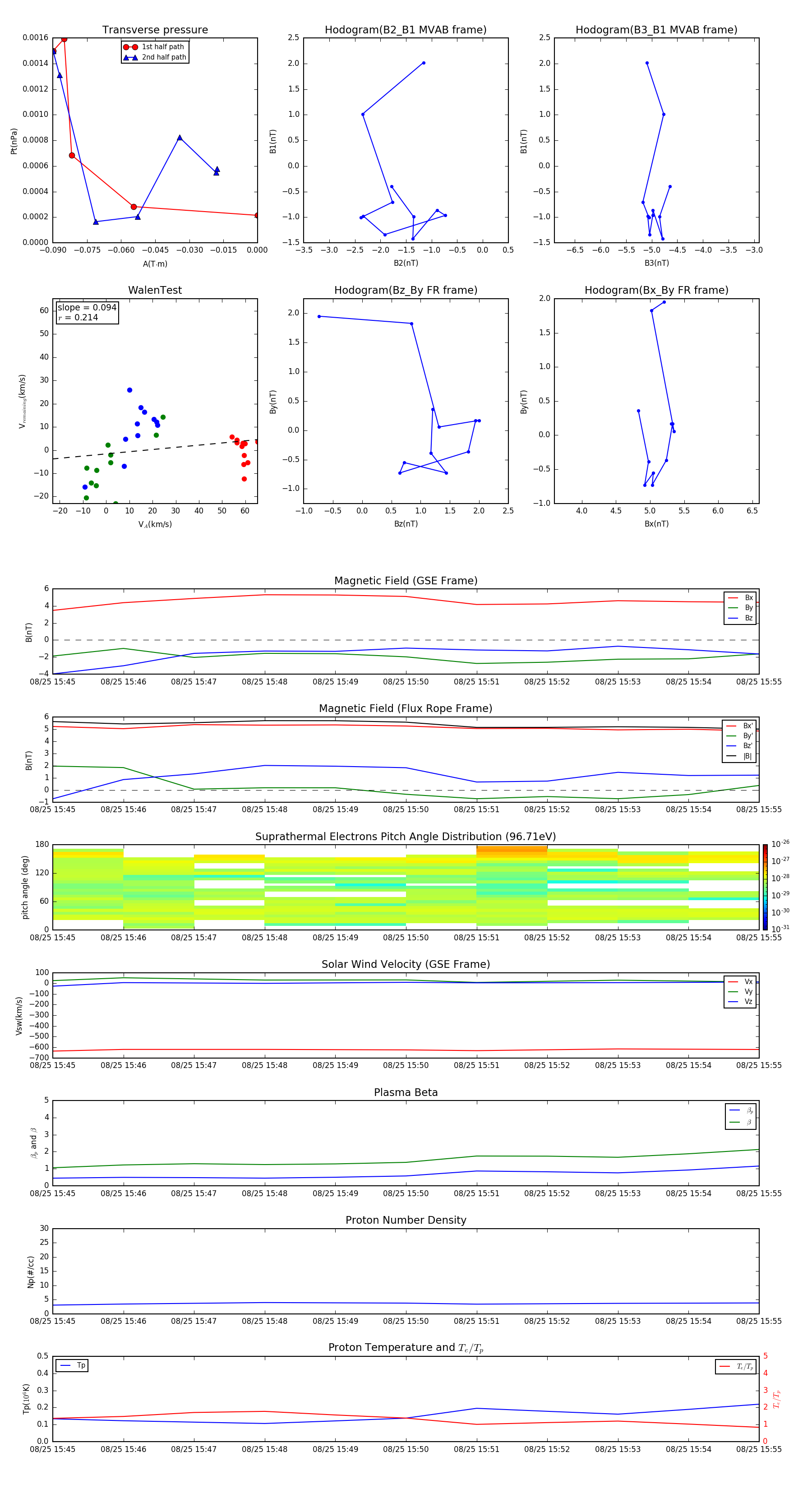The width and height of the screenshot is (812, 1489).
Task: Click the "Bz(nT)" x-axis label
Action: [x=406, y=524]
